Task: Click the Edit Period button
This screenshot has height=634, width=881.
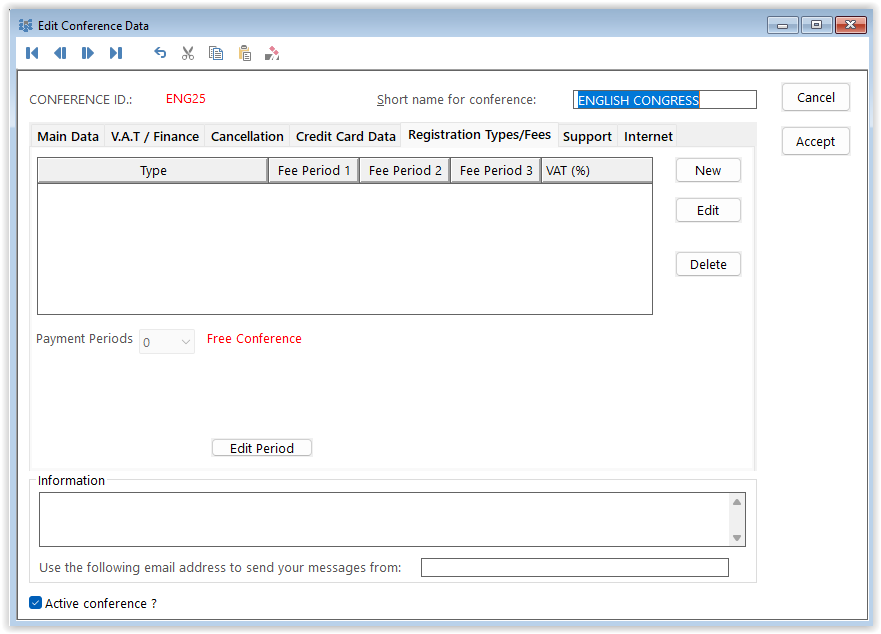Action: (262, 448)
